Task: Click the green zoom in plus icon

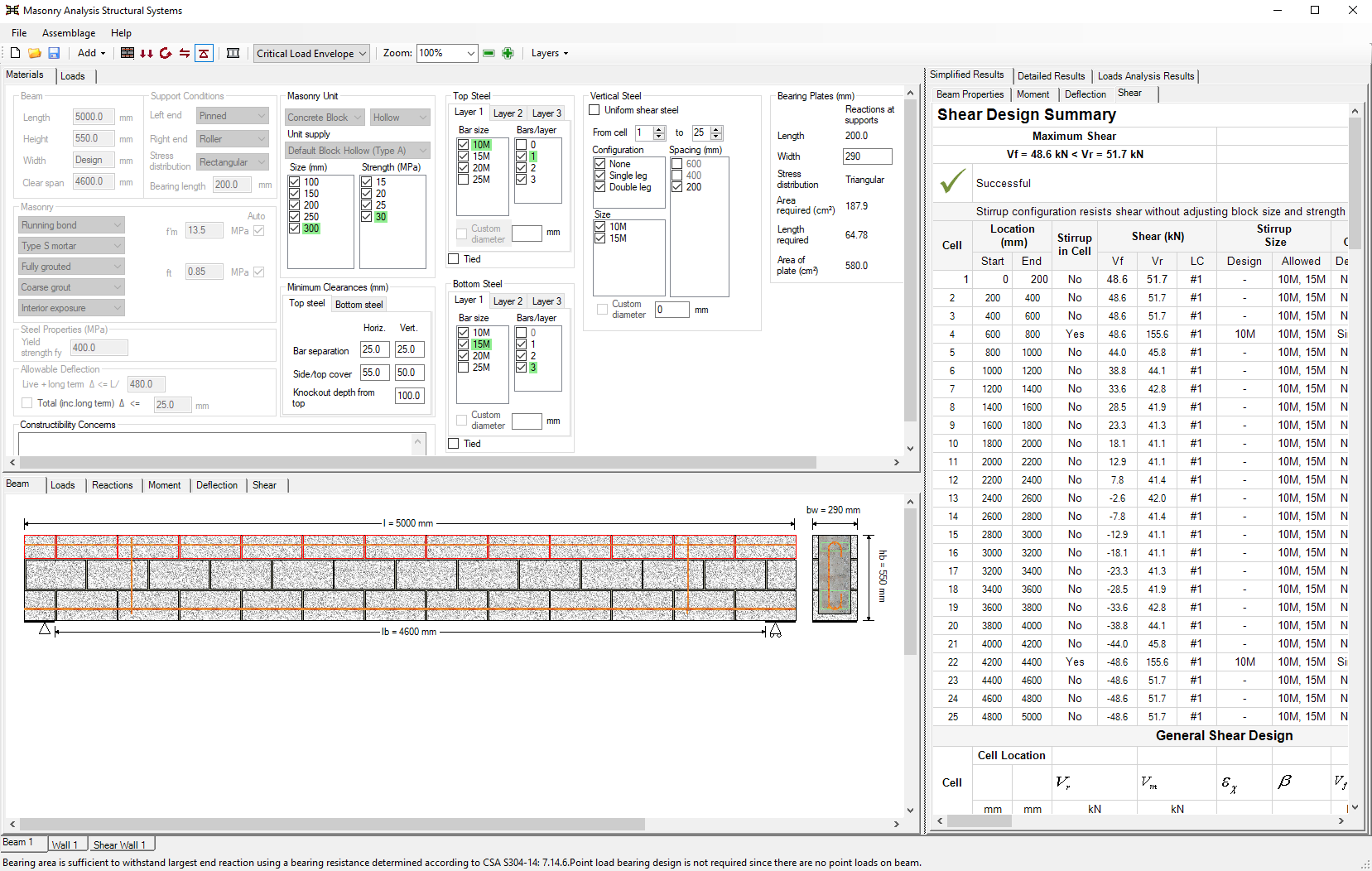Action: [508, 53]
